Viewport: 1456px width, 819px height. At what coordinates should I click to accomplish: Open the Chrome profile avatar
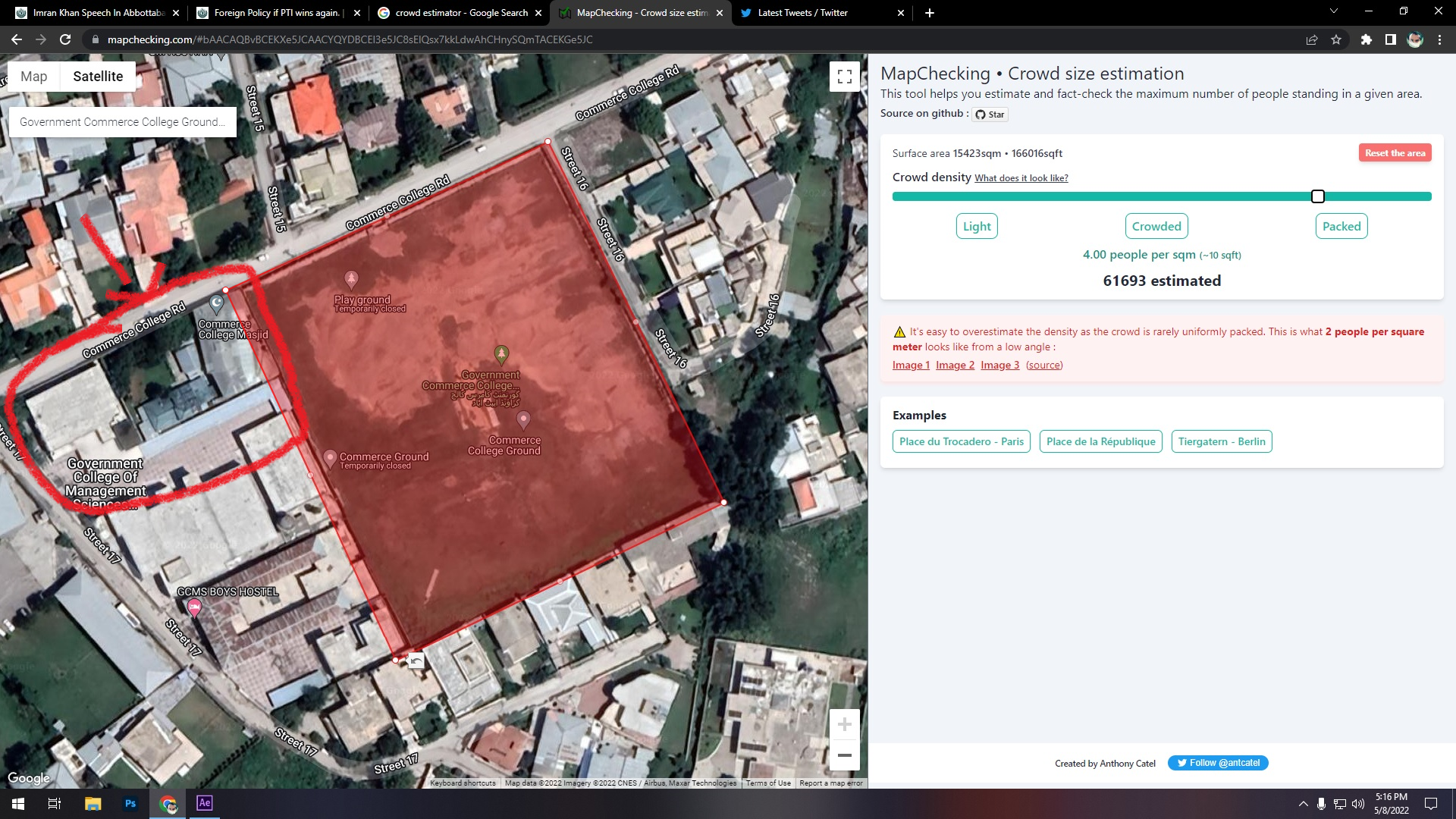tap(1415, 39)
